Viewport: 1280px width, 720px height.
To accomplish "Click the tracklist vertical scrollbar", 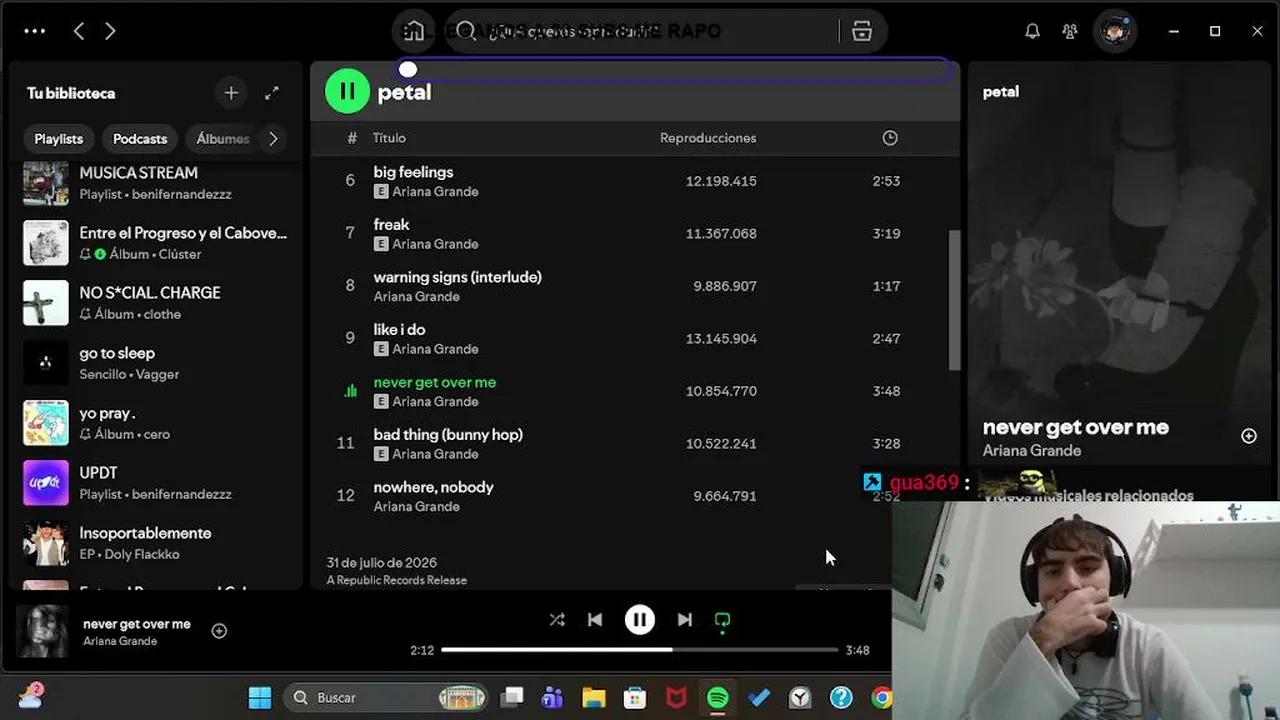I will click(954, 300).
